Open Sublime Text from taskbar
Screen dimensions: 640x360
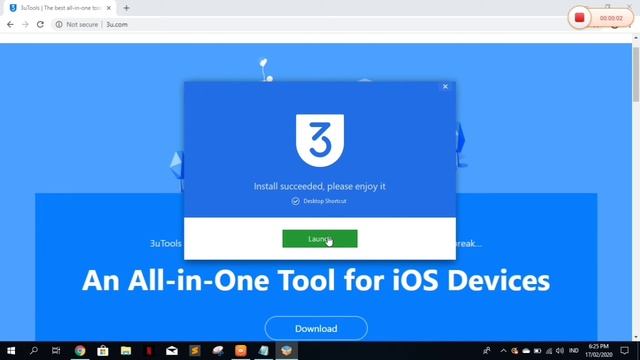click(x=195, y=351)
